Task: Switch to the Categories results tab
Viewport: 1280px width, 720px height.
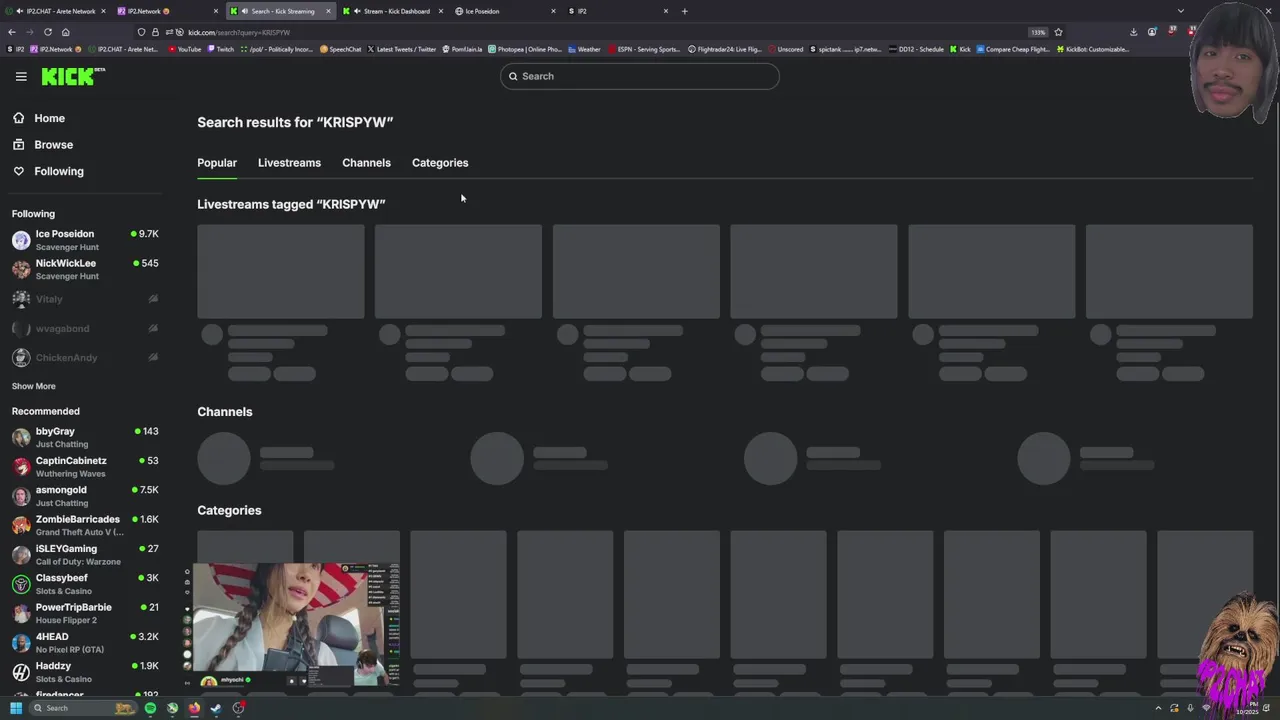Action: coord(440,163)
